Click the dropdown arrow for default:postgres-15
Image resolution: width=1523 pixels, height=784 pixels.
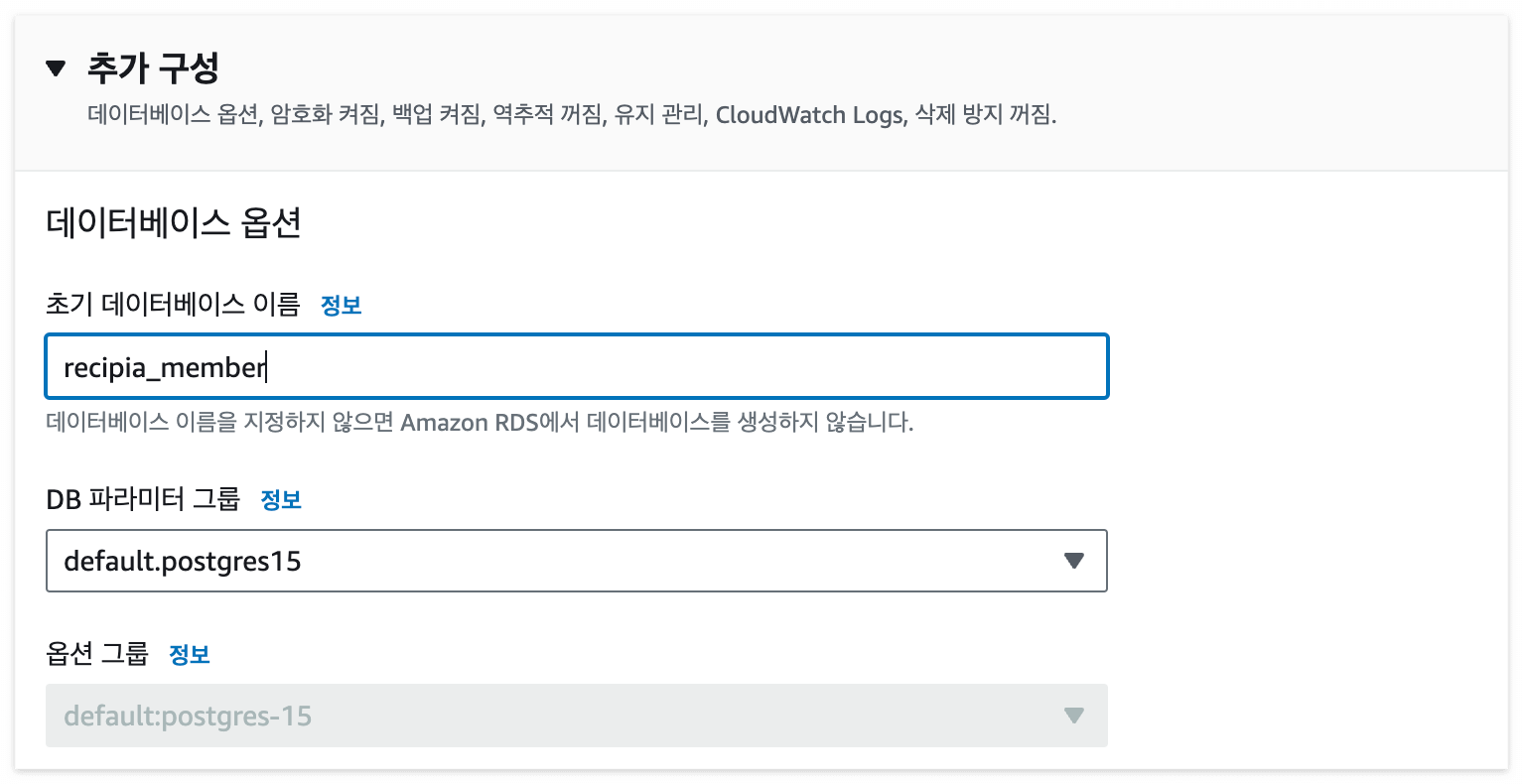1073,716
